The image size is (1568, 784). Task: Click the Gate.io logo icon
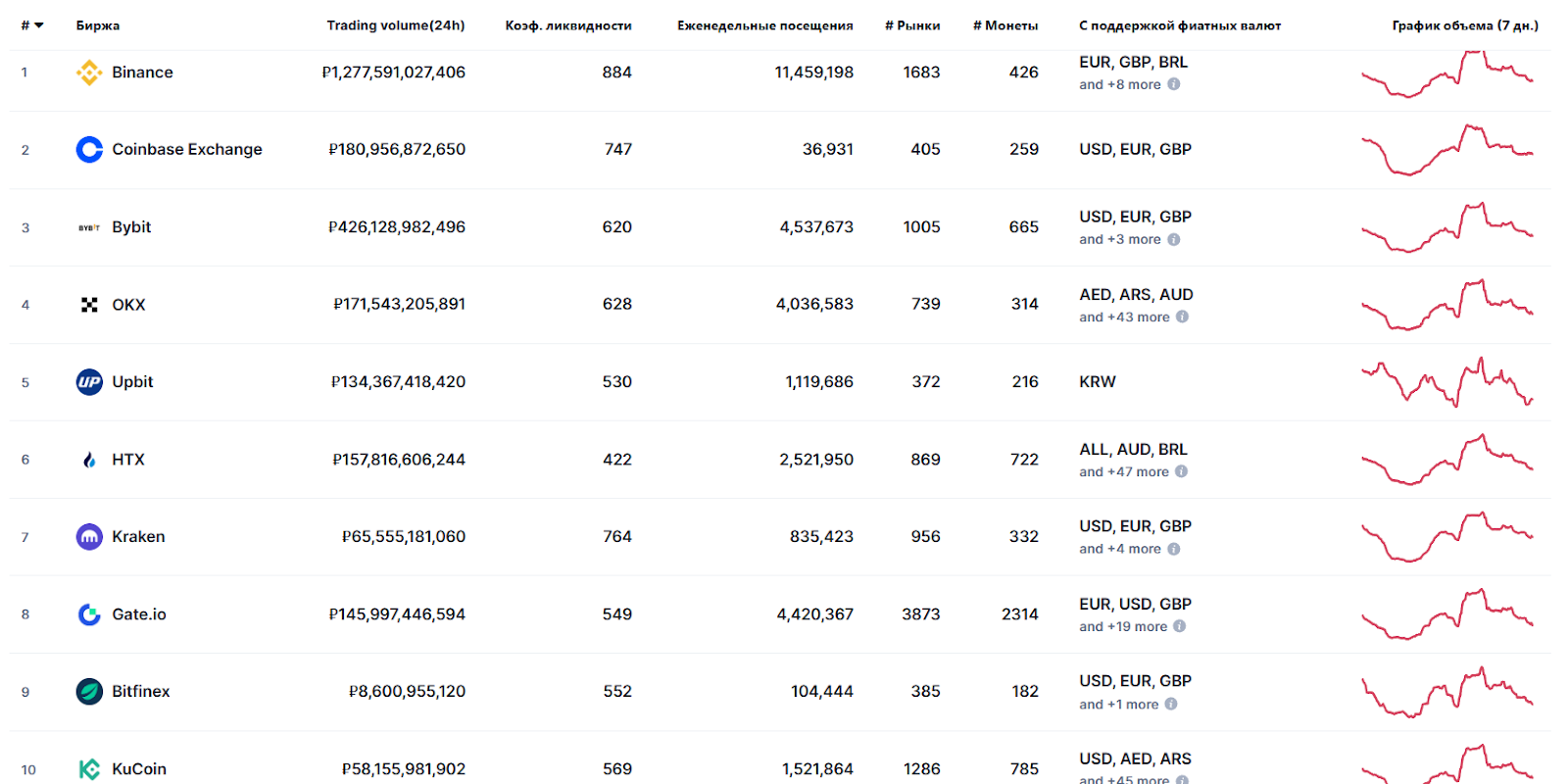[89, 614]
